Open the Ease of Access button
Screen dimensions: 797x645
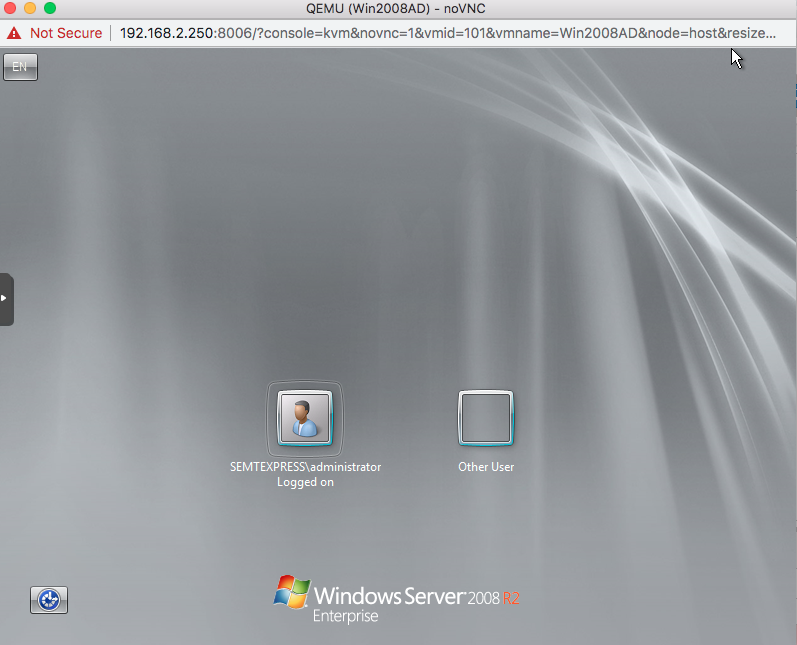(x=49, y=600)
